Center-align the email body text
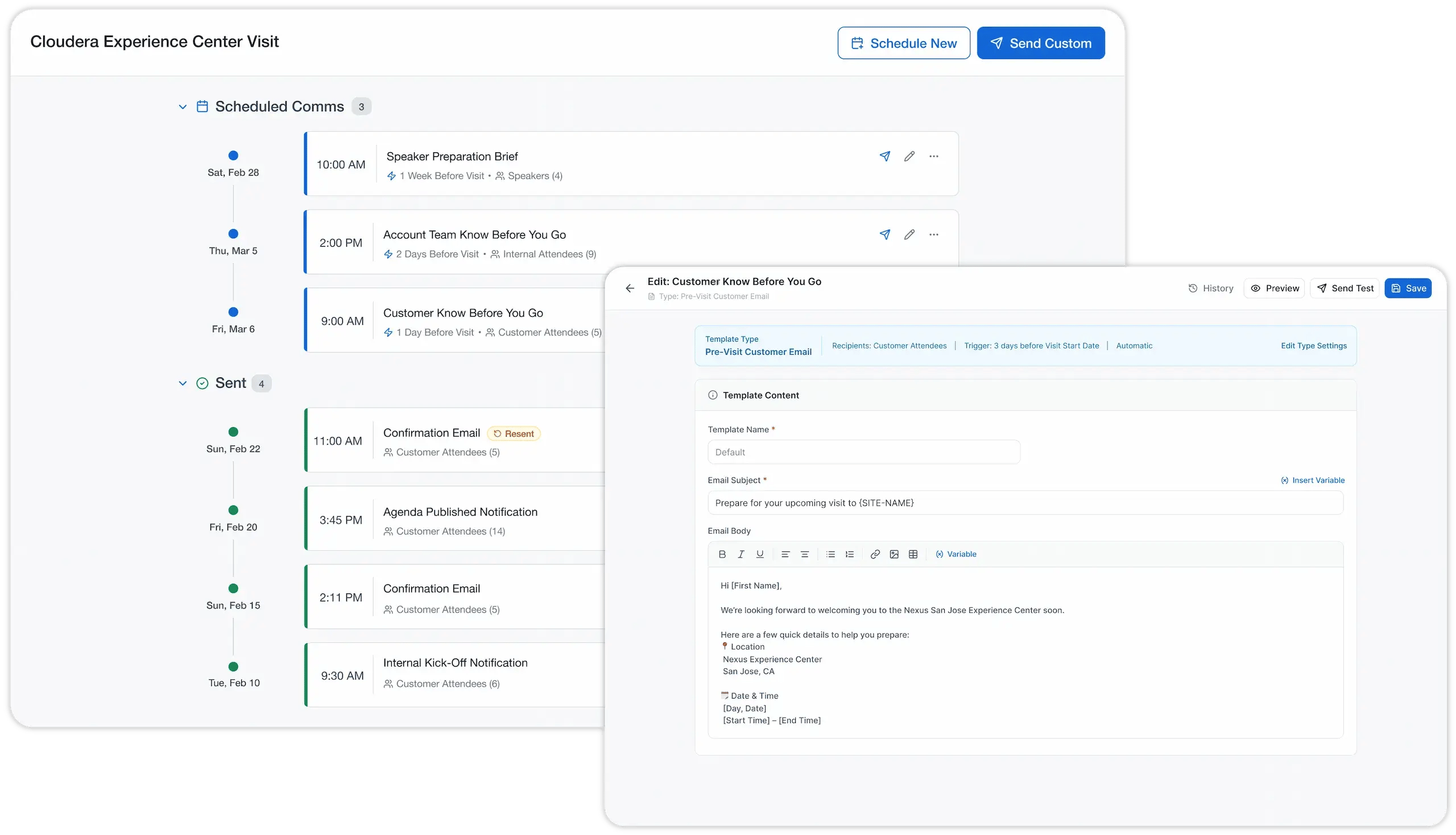The width and height of the screenshot is (1456, 835). pyautogui.click(x=805, y=554)
